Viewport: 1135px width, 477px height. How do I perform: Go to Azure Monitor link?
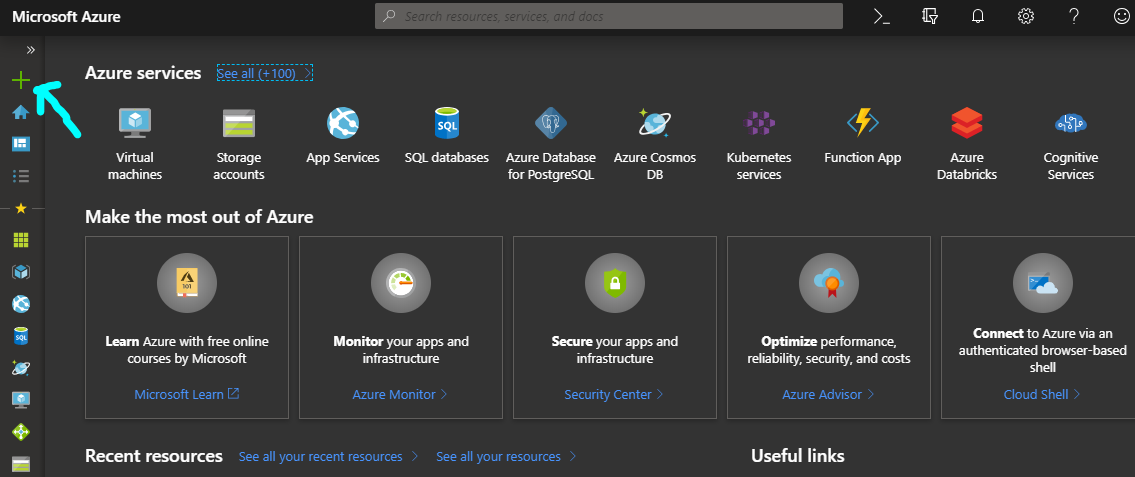(400, 394)
